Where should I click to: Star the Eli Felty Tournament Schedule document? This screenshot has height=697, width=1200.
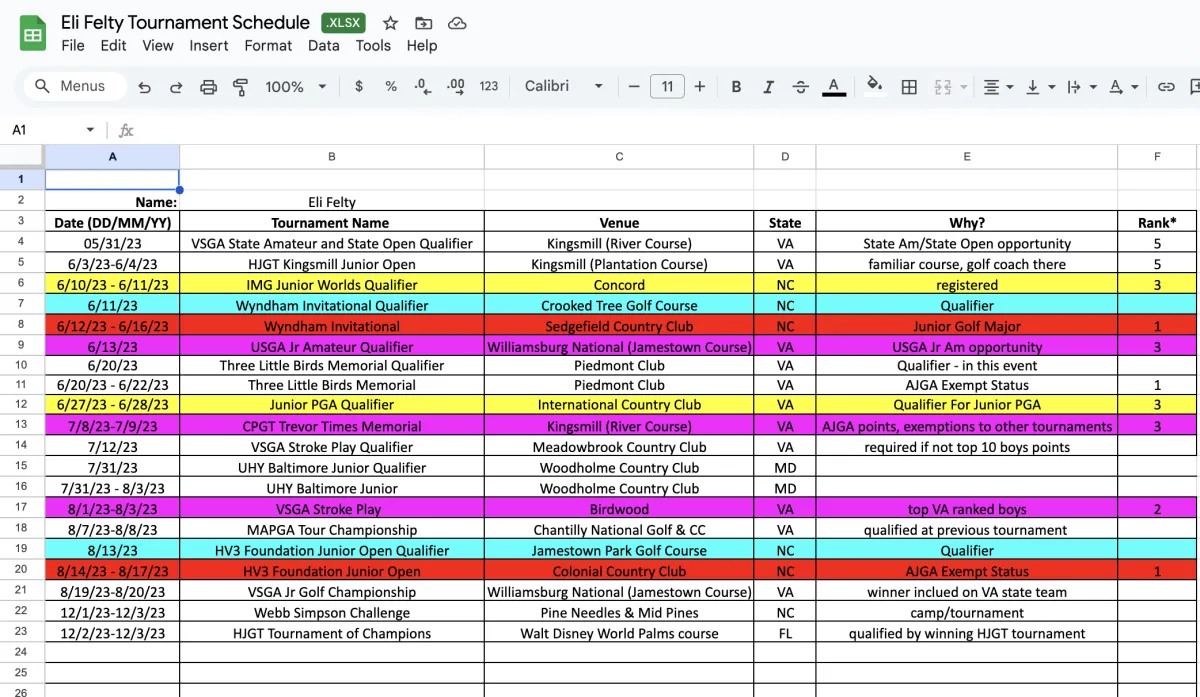(x=390, y=23)
